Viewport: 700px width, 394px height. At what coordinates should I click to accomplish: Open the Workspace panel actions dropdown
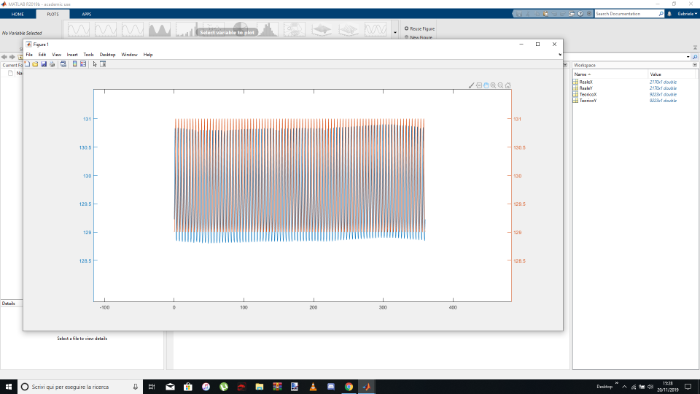pyautogui.click(x=695, y=65)
